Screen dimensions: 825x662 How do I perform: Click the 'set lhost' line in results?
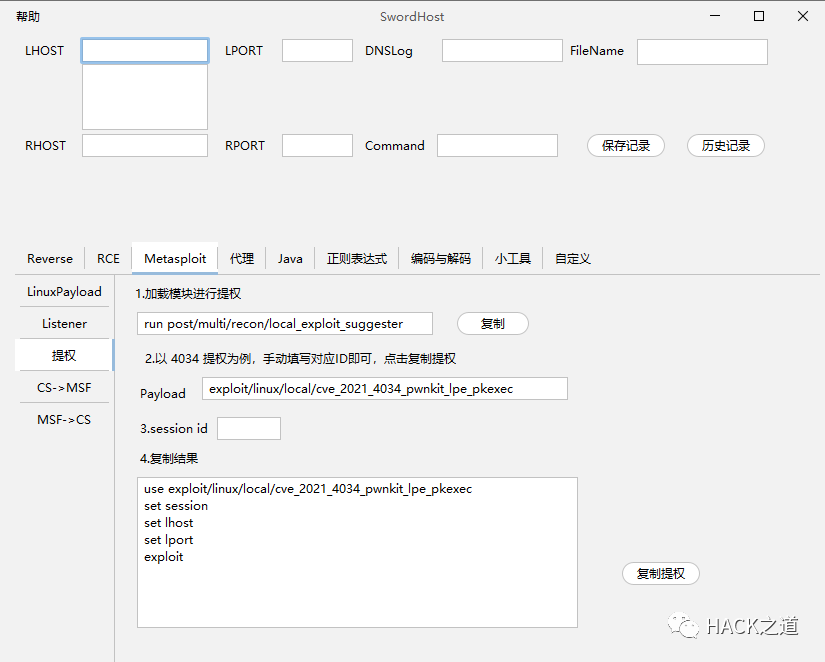[168, 523]
